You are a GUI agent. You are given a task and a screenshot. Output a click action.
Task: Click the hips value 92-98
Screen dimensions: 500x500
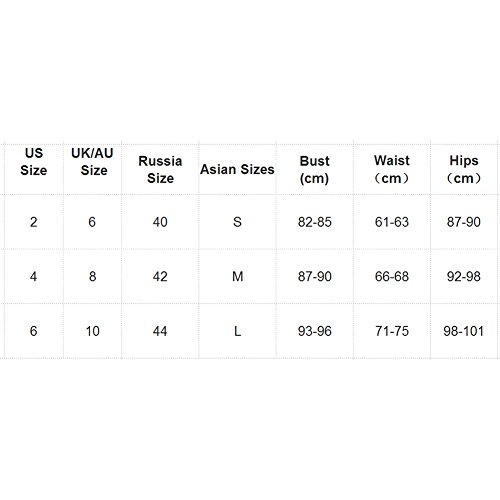coord(464,276)
